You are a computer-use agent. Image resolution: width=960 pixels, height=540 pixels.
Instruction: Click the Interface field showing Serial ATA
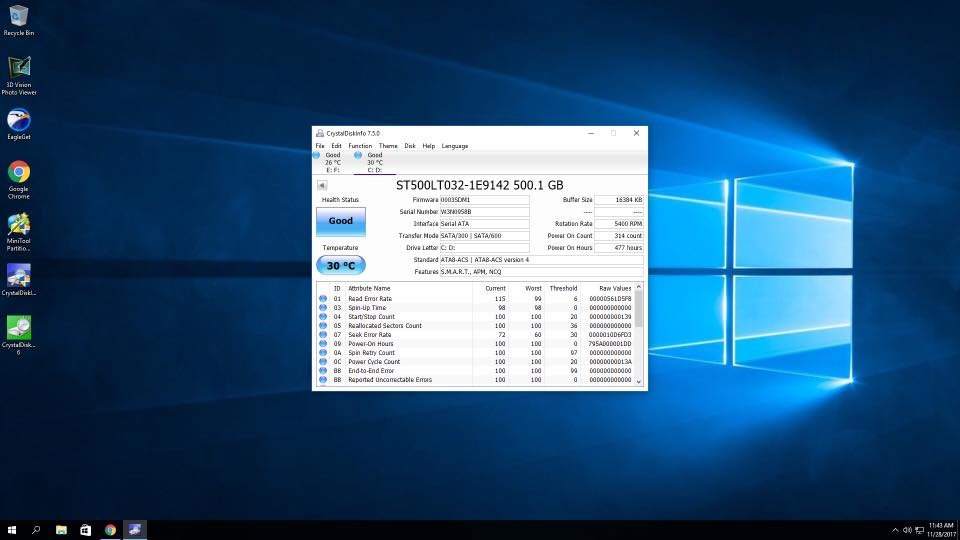(484, 224)
